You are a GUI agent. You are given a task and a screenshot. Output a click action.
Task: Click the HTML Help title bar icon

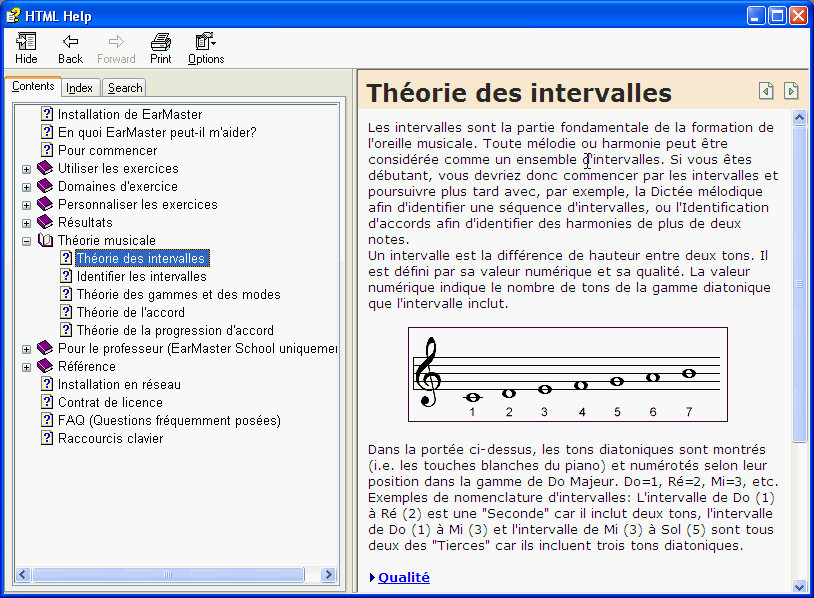[13, 16]
